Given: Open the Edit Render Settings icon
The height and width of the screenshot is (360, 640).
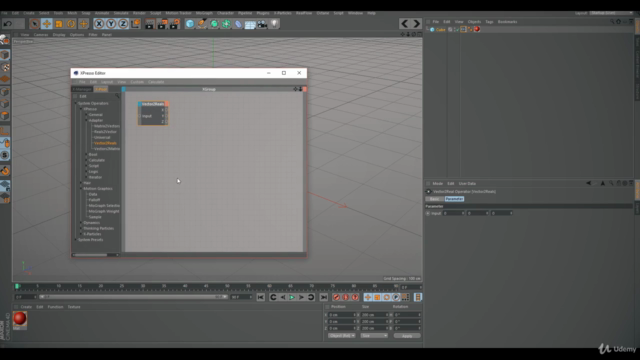Looking at the screenshot, I should pos(174,24).
